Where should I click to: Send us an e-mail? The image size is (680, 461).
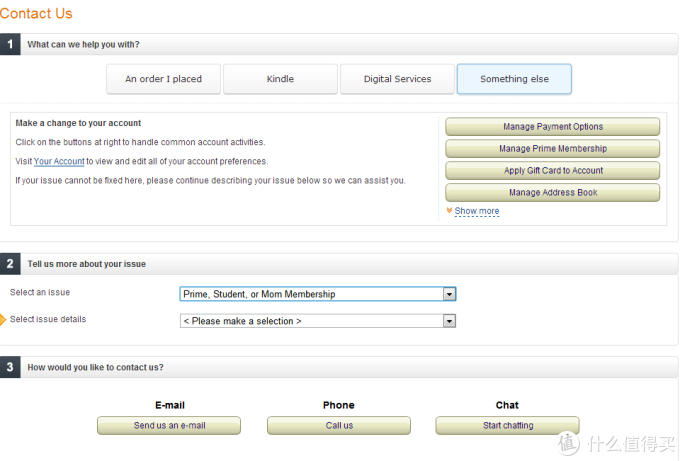169,425
